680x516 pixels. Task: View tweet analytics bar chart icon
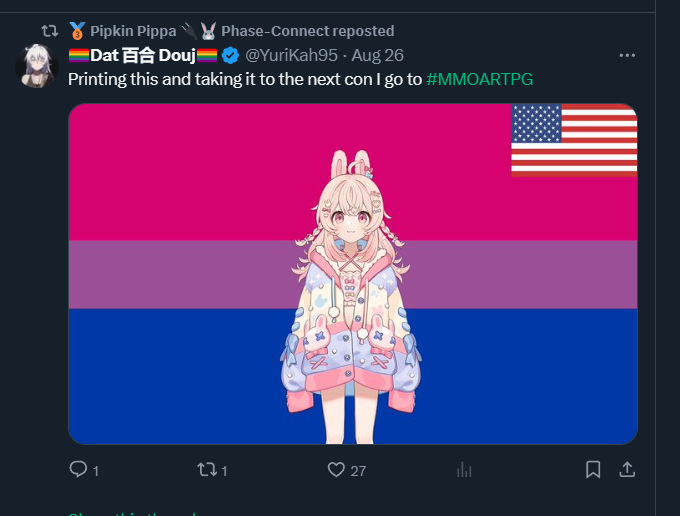464,470
